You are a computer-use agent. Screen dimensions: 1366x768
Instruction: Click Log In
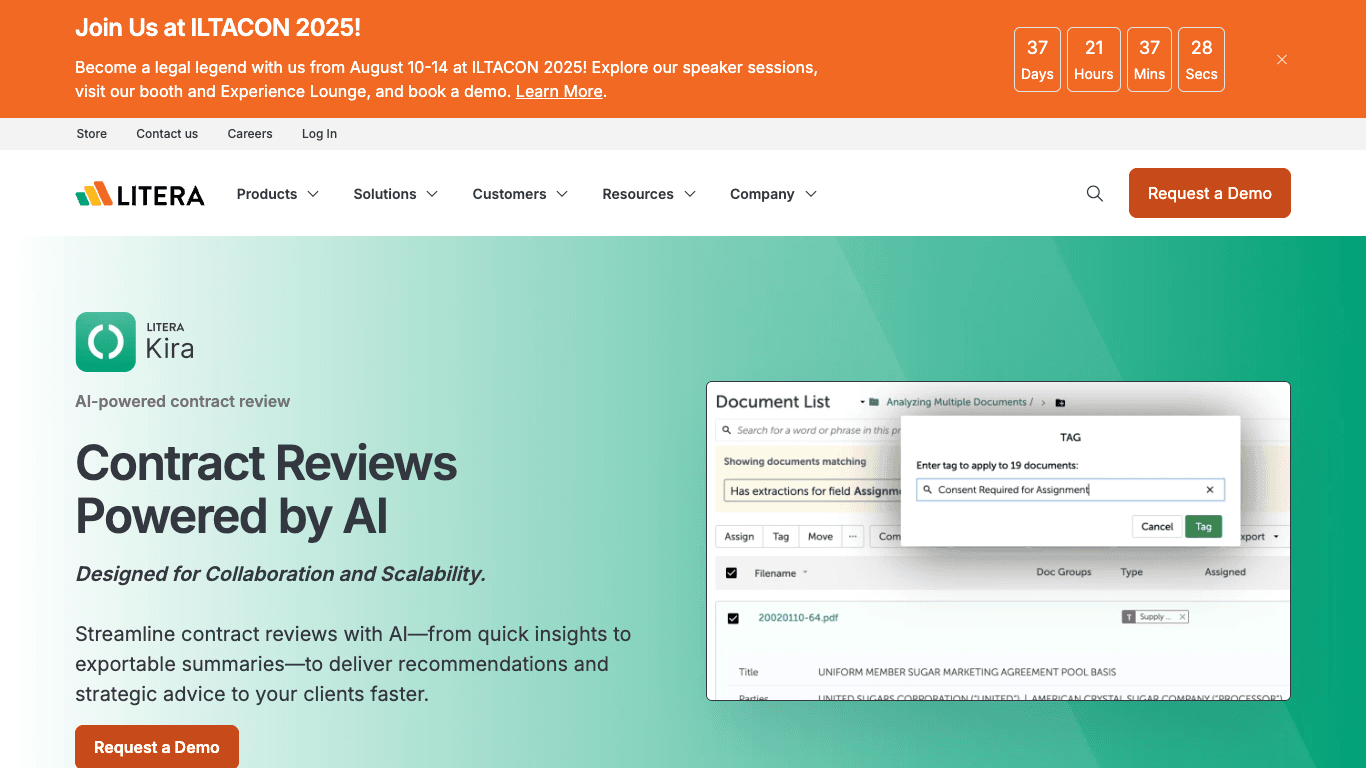(319, 134)
